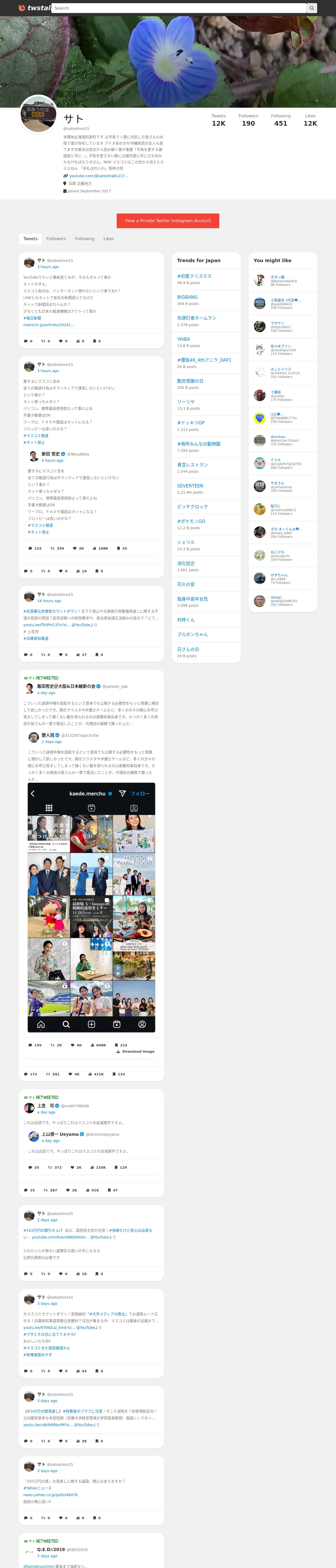The image size is (336, 1568).
Task: Click the 新田 哲史 author name
Action: (x=51, y=454)
